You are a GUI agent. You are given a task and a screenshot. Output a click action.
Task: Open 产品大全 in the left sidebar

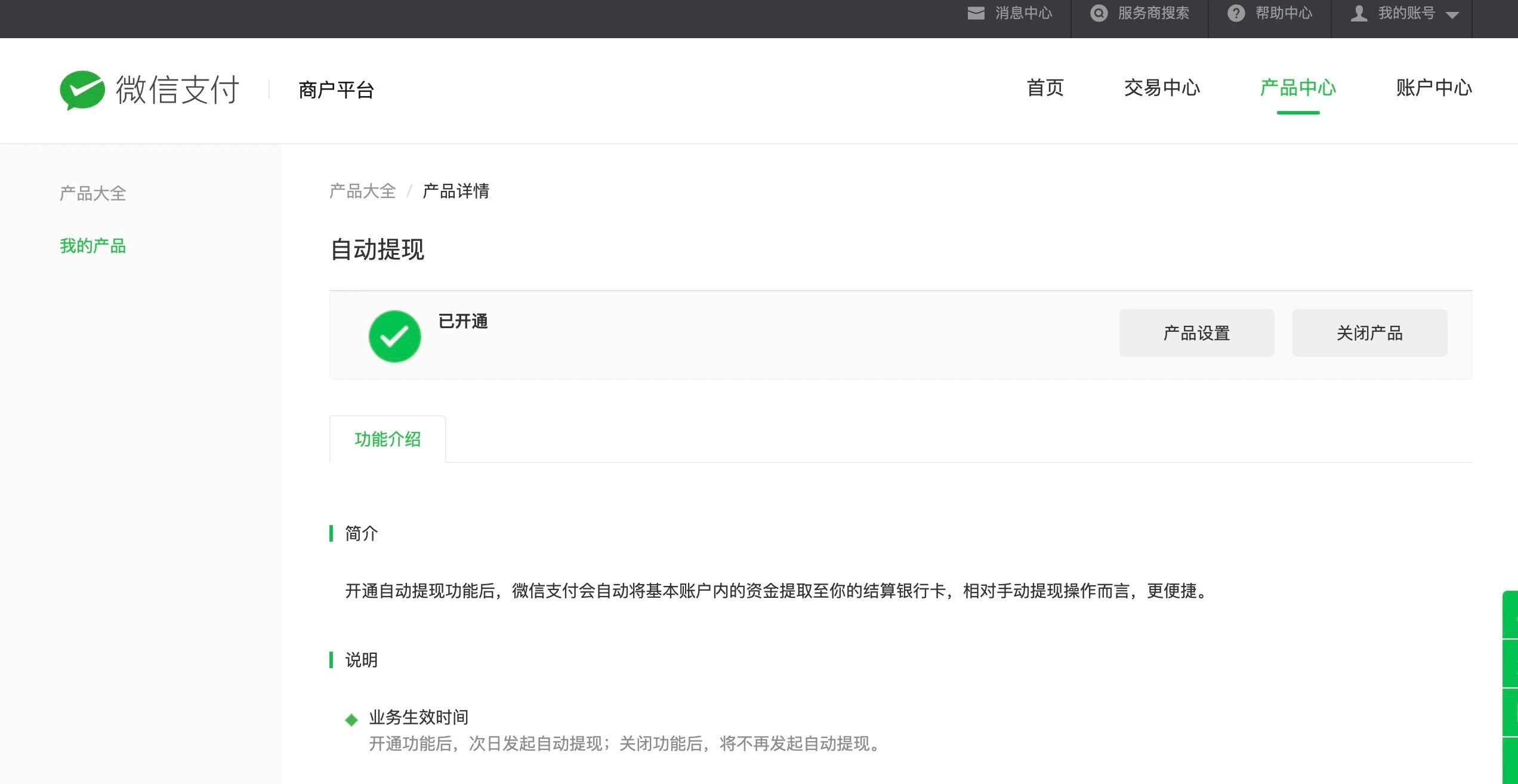[92, 193]
